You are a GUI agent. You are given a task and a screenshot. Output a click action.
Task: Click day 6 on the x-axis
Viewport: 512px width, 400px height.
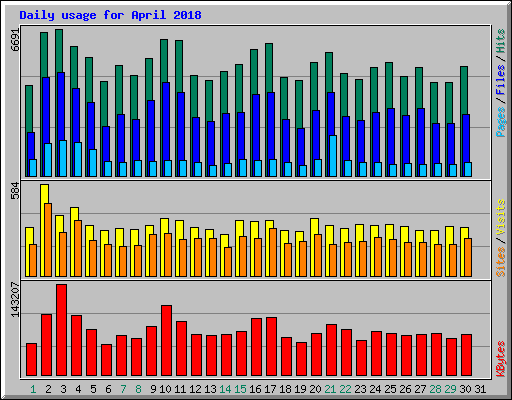108,389
